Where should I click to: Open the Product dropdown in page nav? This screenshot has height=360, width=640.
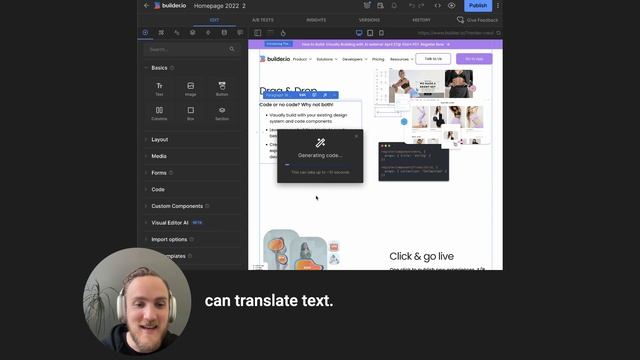pos(302,59)
